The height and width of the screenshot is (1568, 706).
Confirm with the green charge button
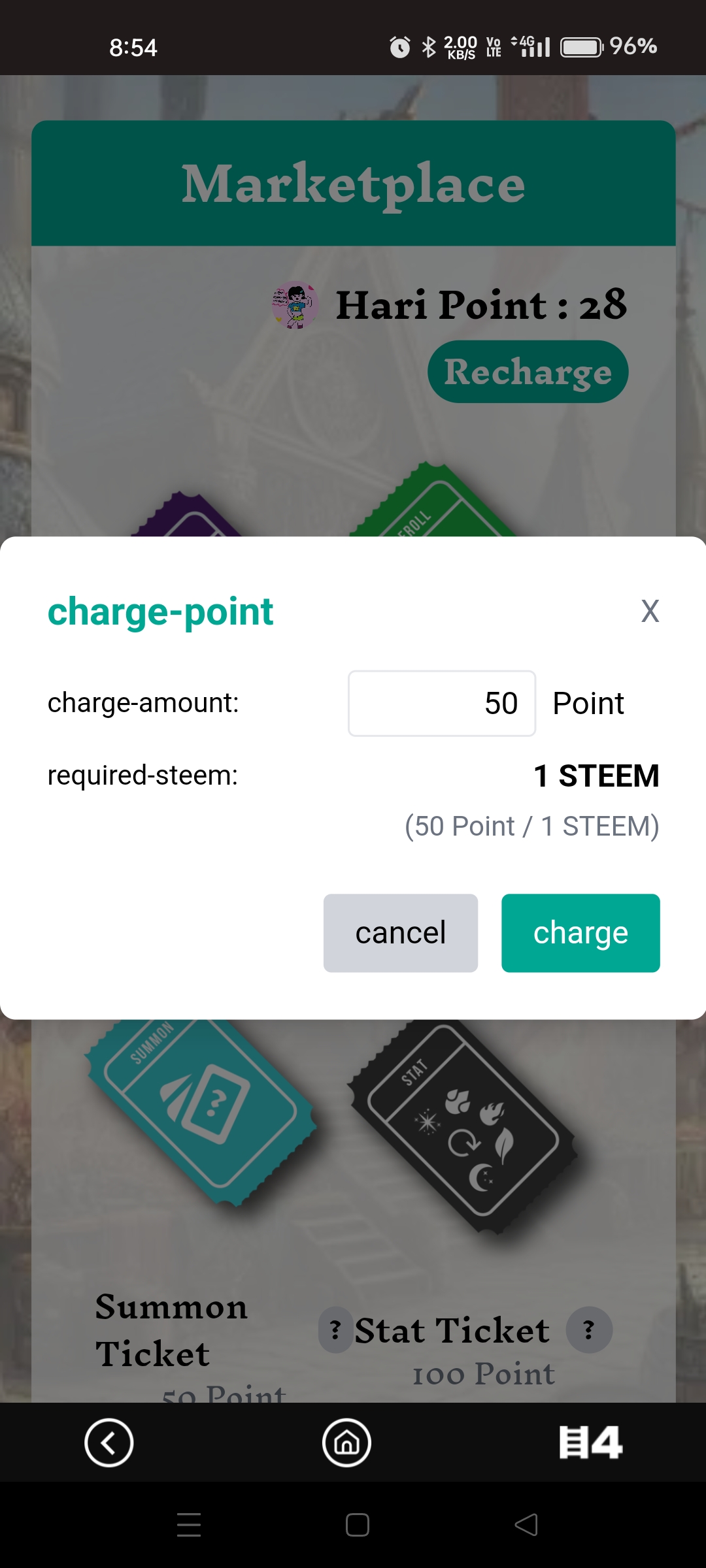[580, 933]
